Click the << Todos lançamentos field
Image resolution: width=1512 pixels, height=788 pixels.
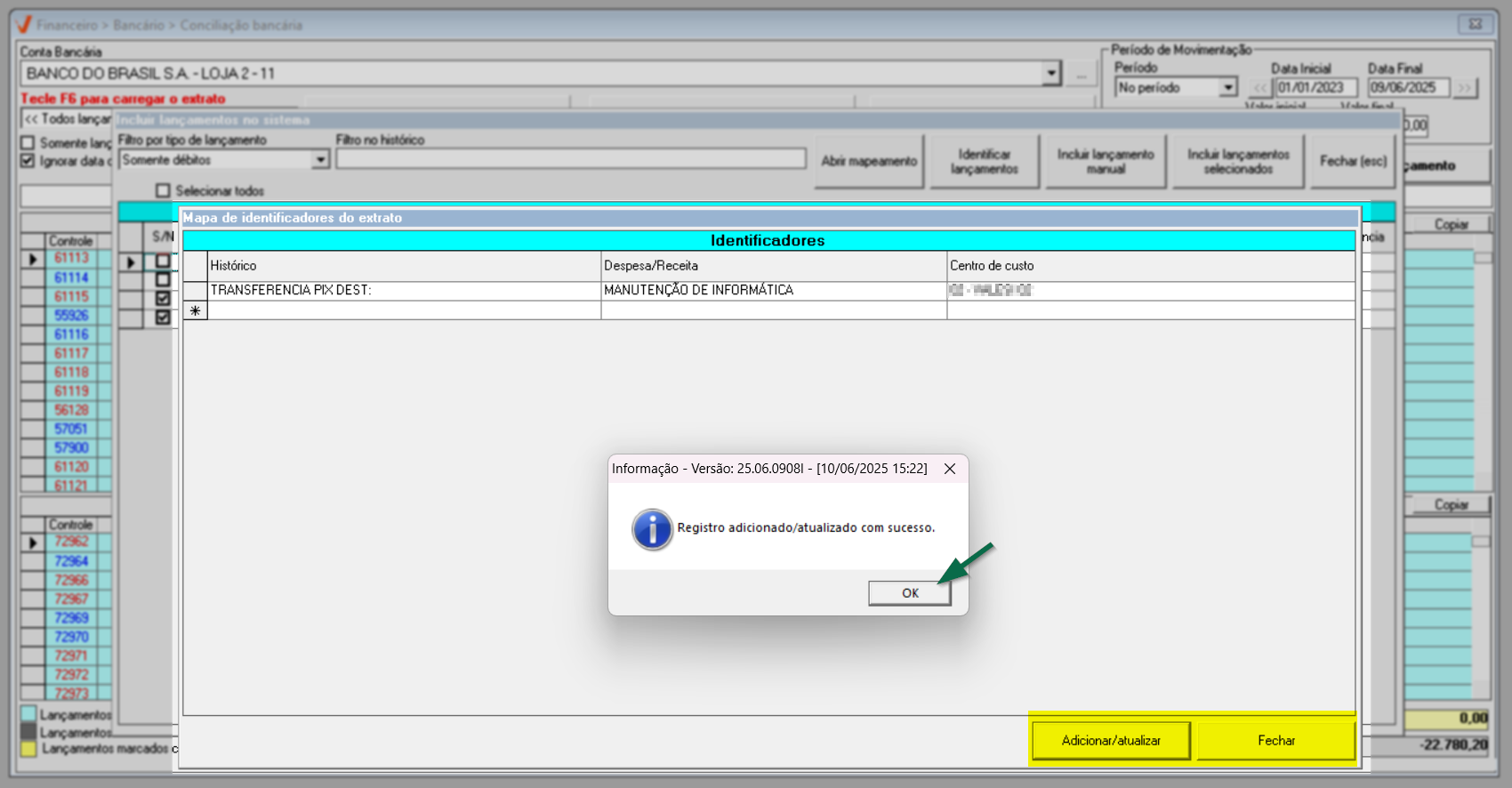click(67, 118)
